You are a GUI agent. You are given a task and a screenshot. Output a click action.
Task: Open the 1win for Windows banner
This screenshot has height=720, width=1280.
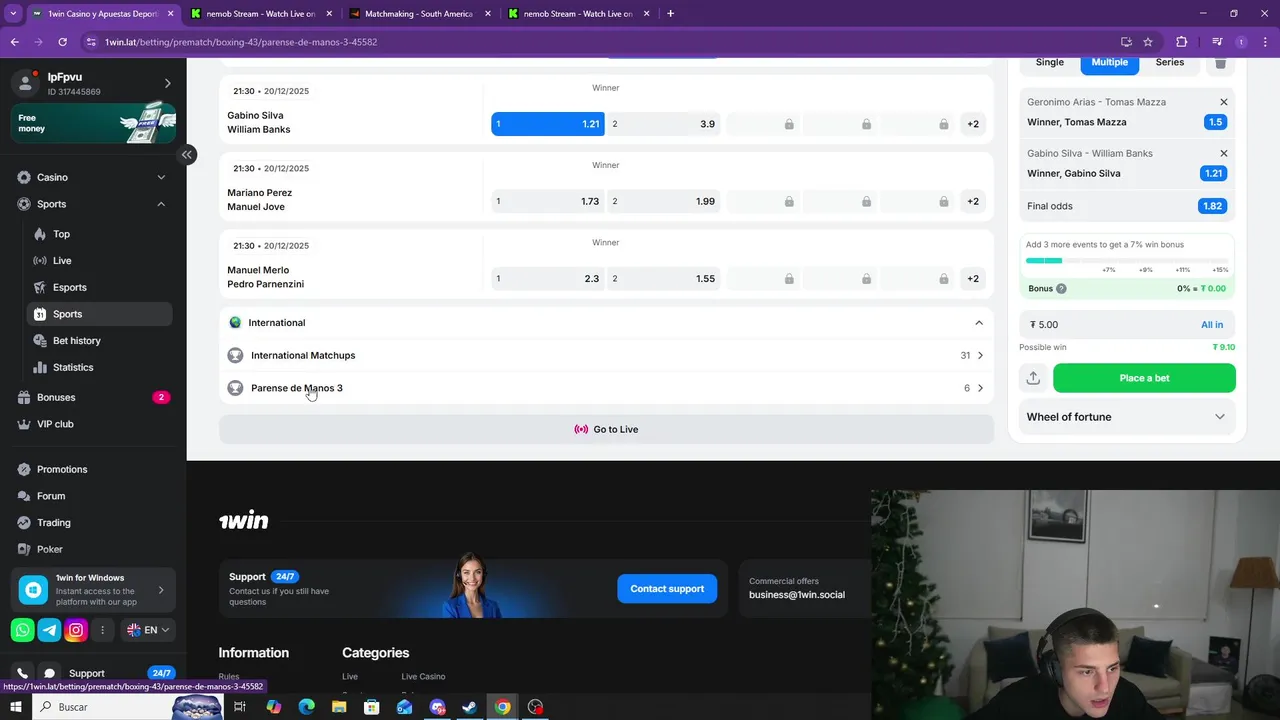click(x=94, y=590)
